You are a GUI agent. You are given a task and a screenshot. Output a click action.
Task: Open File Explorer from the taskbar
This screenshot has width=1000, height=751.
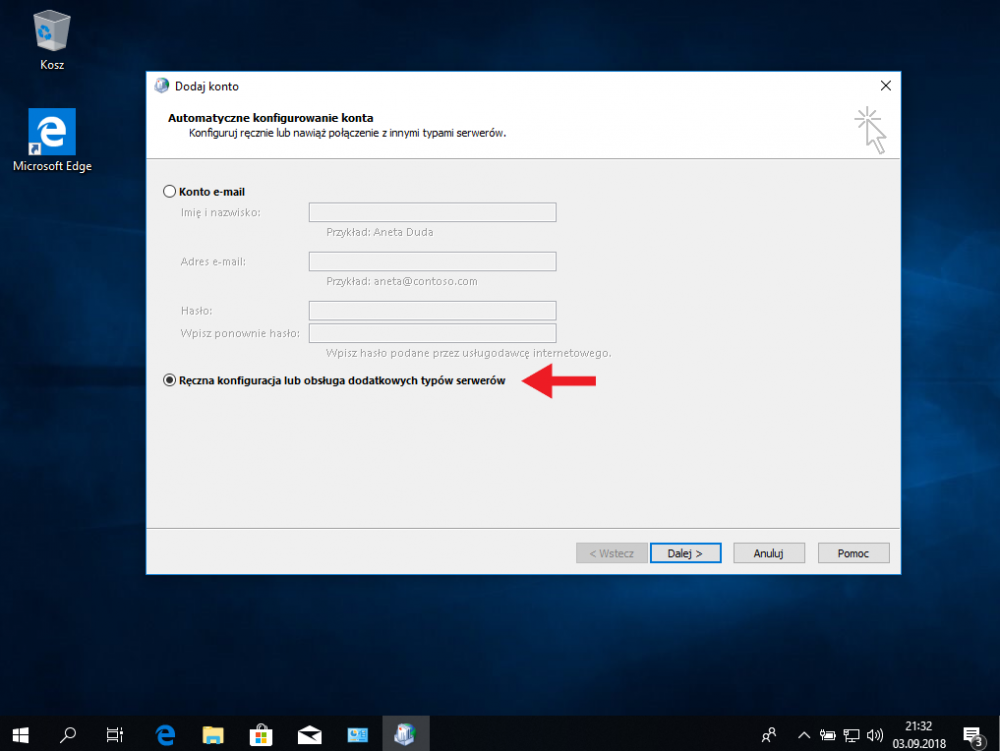(213, 735)
